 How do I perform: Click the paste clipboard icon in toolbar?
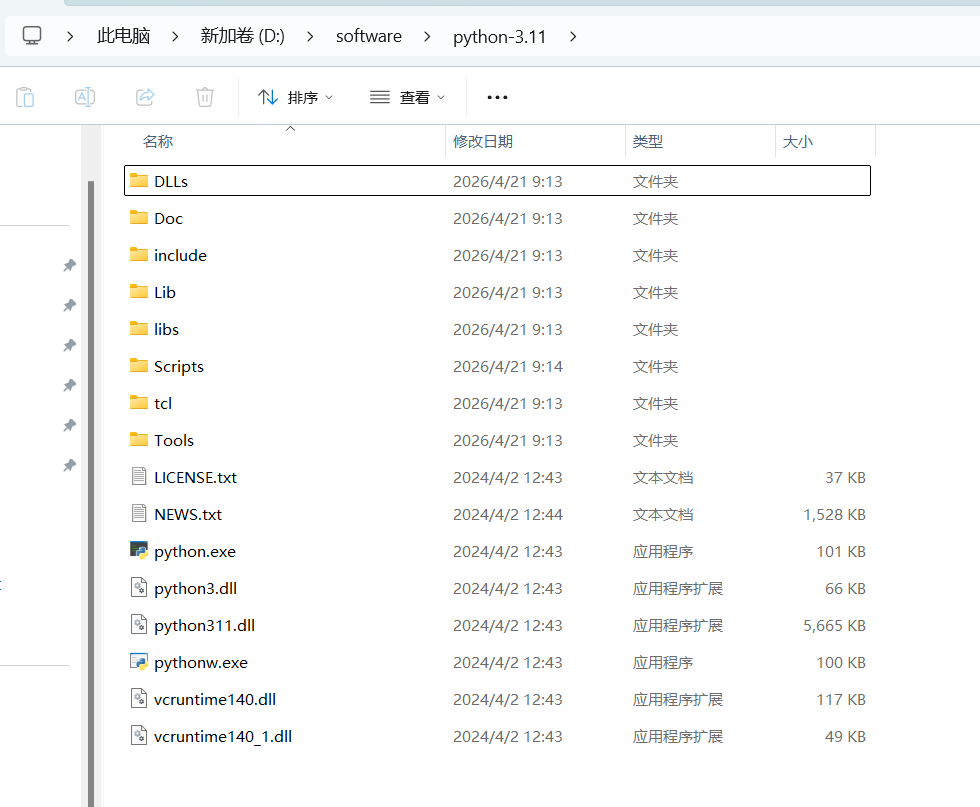pos(25,98)
